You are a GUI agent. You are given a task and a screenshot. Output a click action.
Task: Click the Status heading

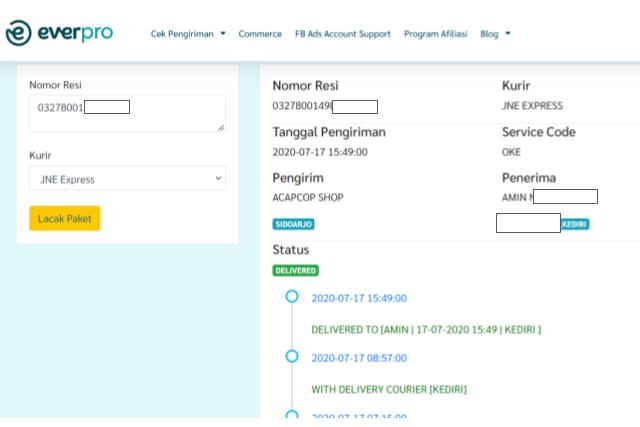[291, 250]
